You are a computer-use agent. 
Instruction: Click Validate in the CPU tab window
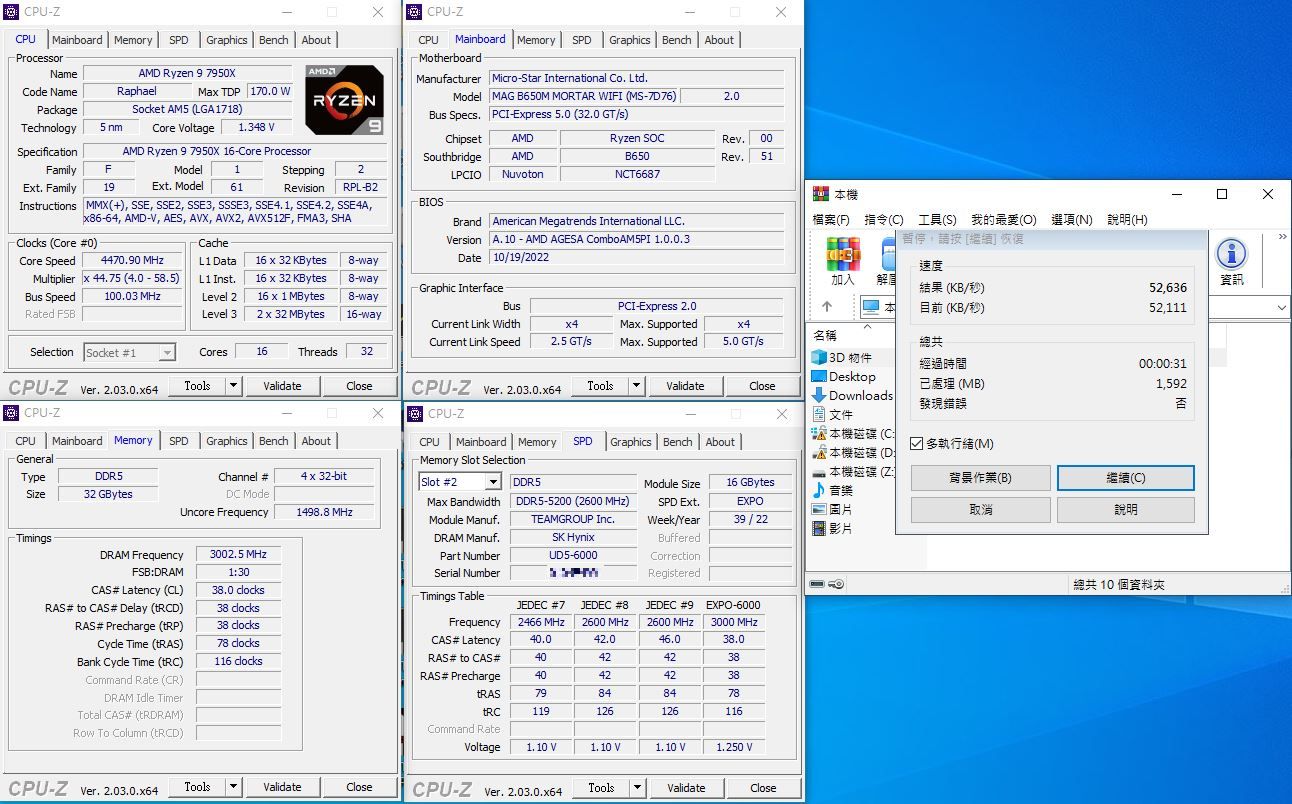tap(282, 385)
